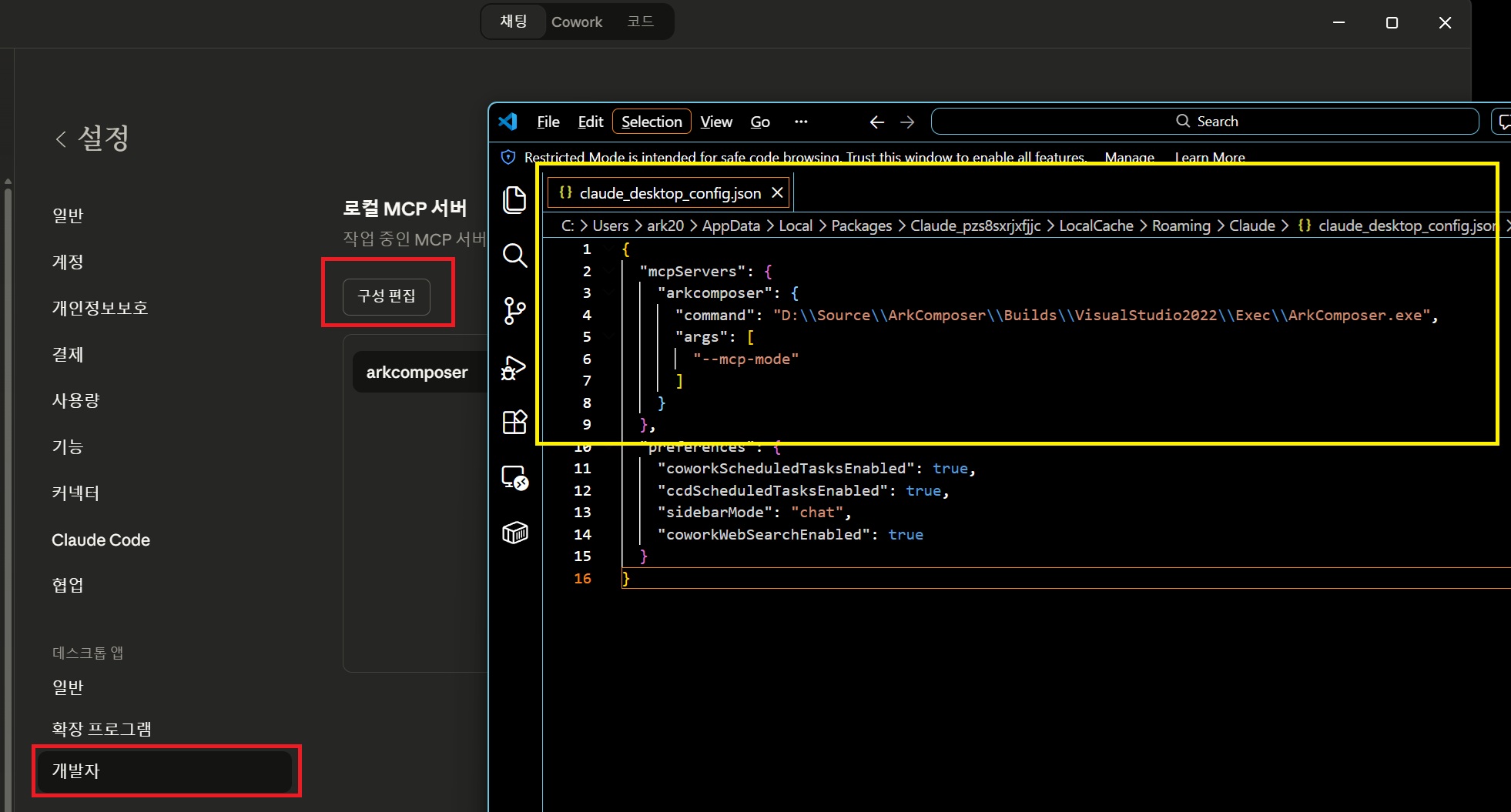Open 일반 in the top settings list
This screenshot has height=812, width=1511.
[x=68, y=216]
